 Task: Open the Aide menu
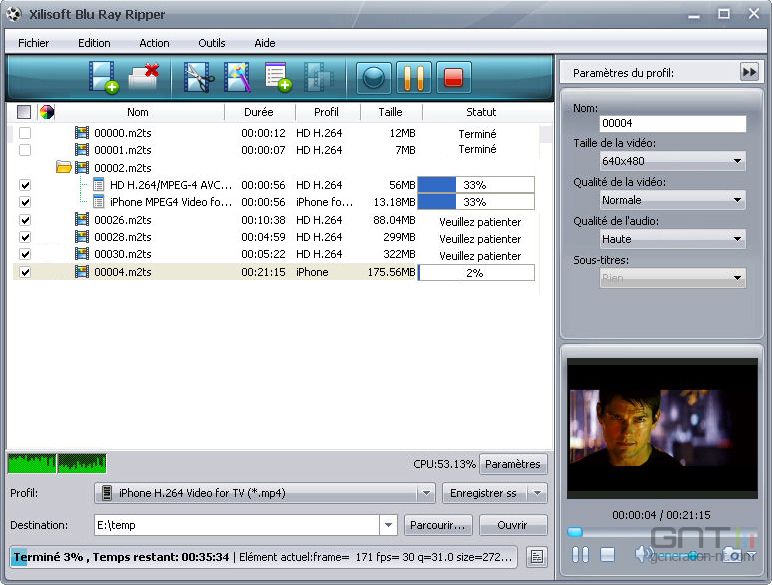click(265, 43)
